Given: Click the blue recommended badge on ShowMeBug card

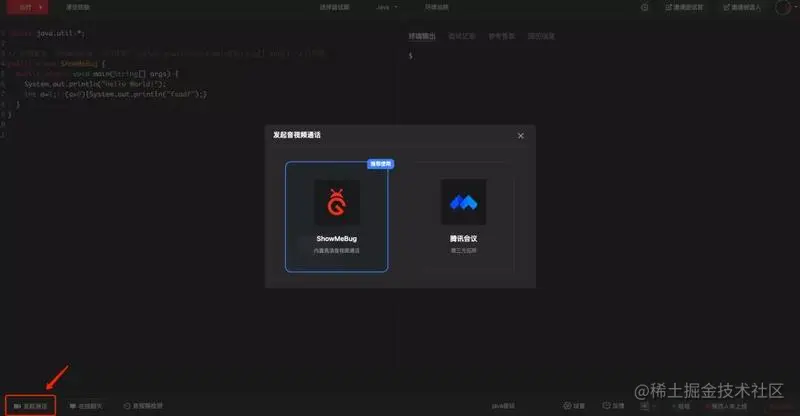Looking at the screenshot, I should (x=381, y=164).
